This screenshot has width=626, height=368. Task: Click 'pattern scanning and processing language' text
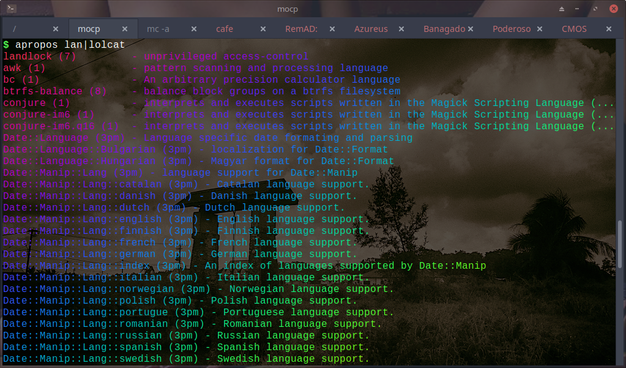click(266, 68)
